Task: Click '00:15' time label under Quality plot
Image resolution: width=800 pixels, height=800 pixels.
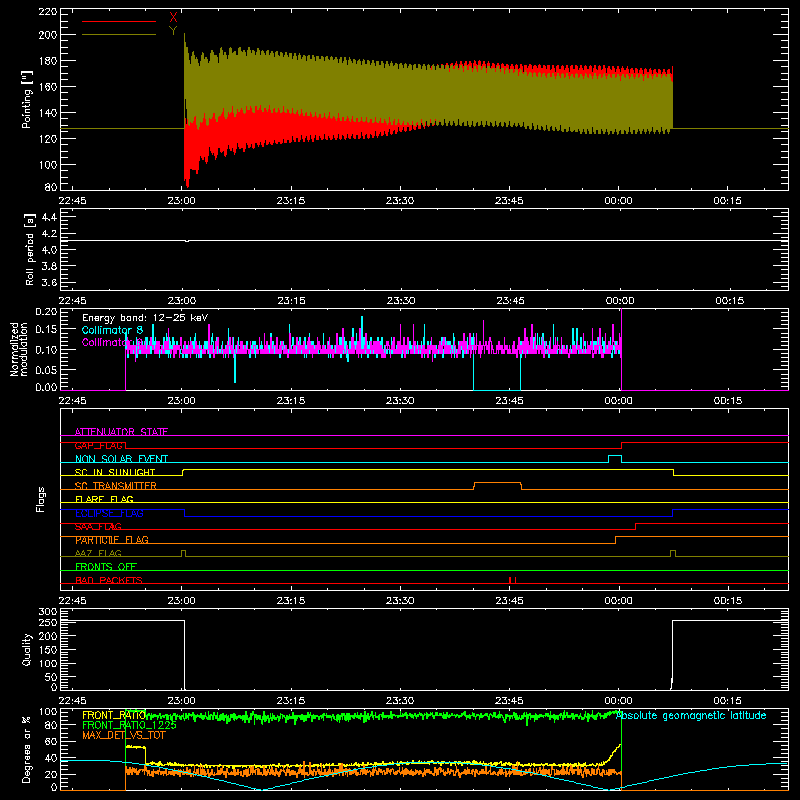Action: [x=728, y=701]
